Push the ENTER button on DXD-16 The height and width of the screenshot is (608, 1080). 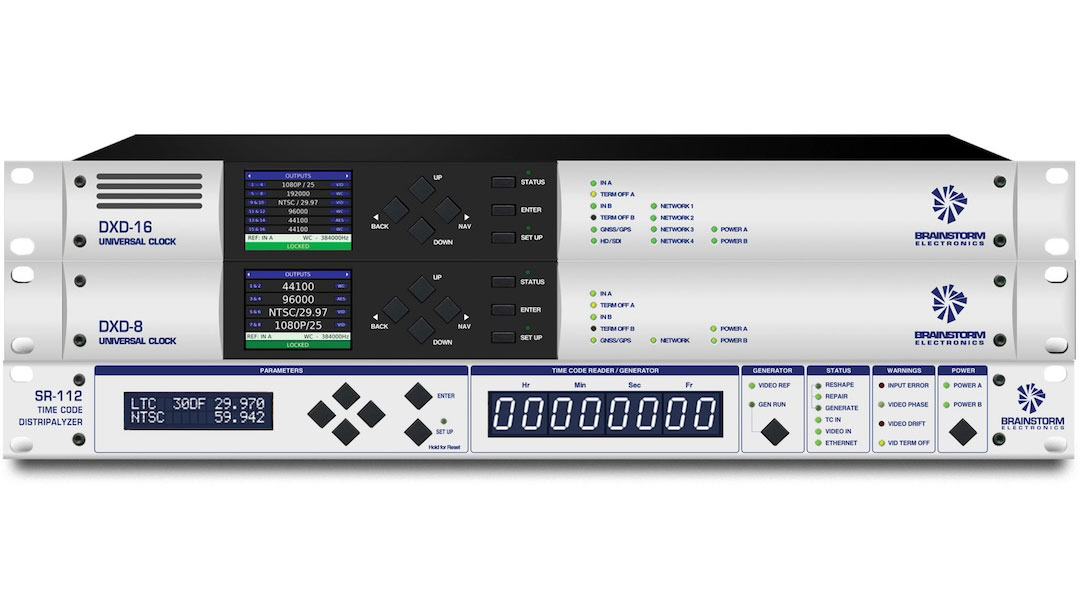pos(503,210)
